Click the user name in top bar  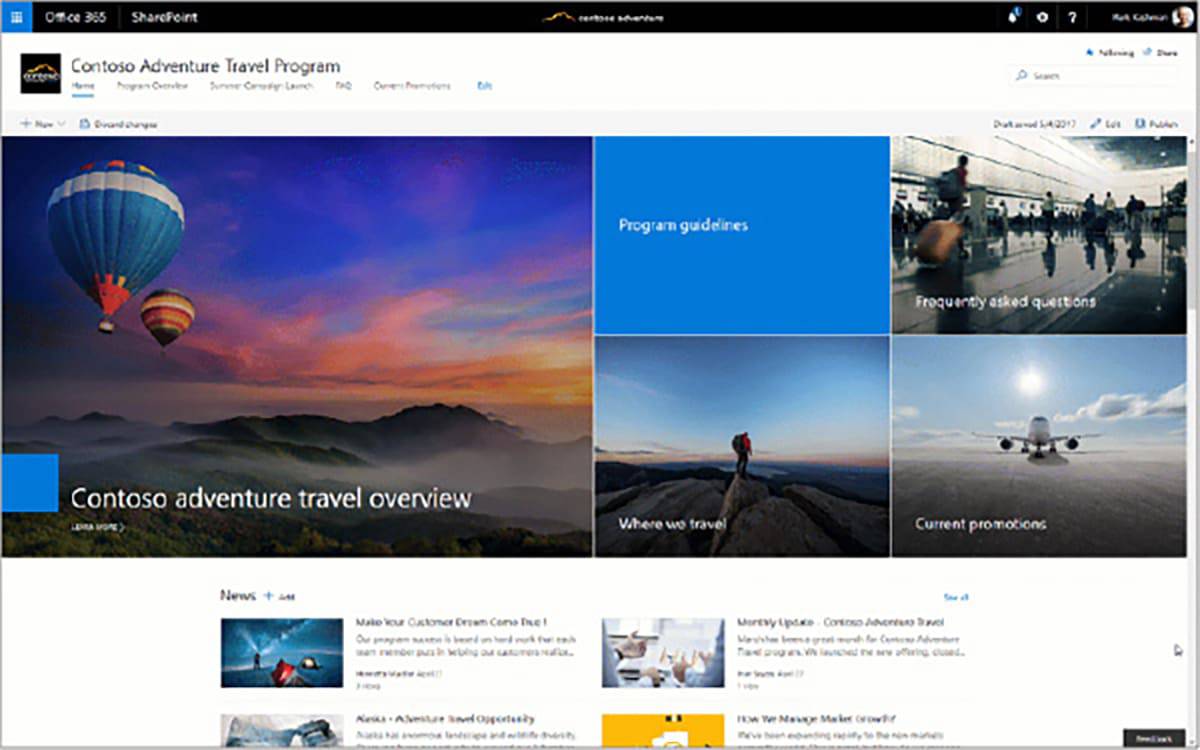1138,17
